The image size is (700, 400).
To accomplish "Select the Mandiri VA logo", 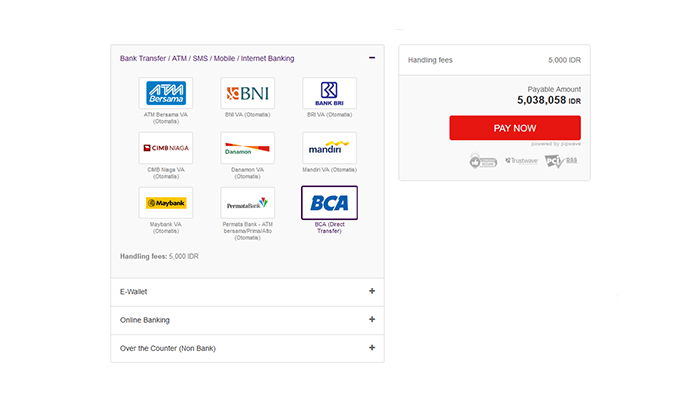I will [x=329, y=148].
